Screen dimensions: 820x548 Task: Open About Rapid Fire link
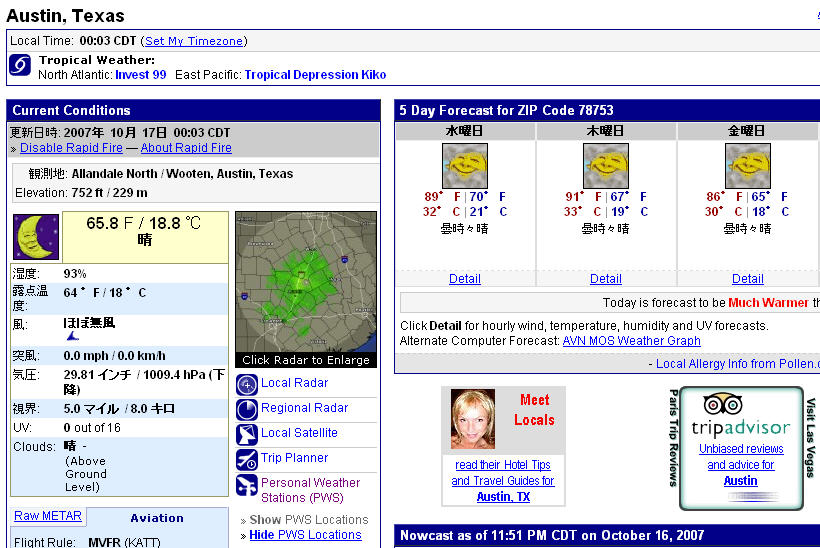(186, 148)
